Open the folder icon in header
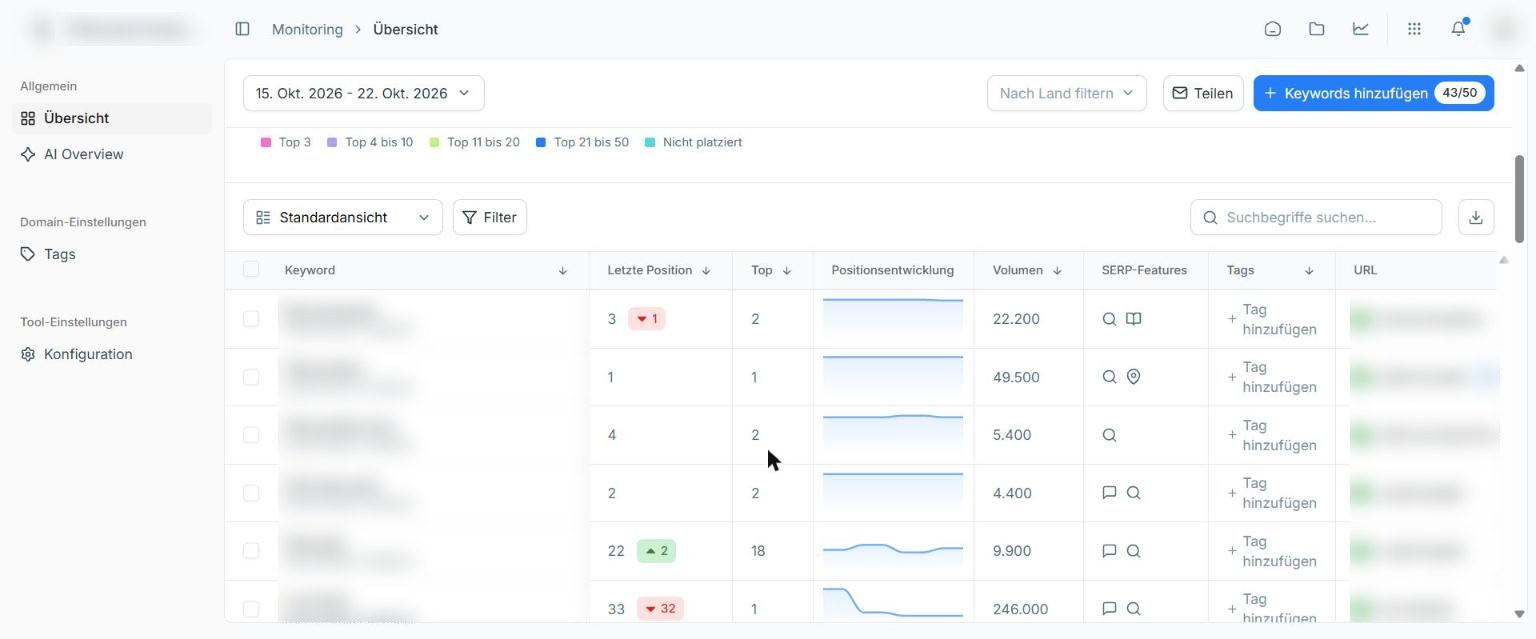 [1316, 29]
